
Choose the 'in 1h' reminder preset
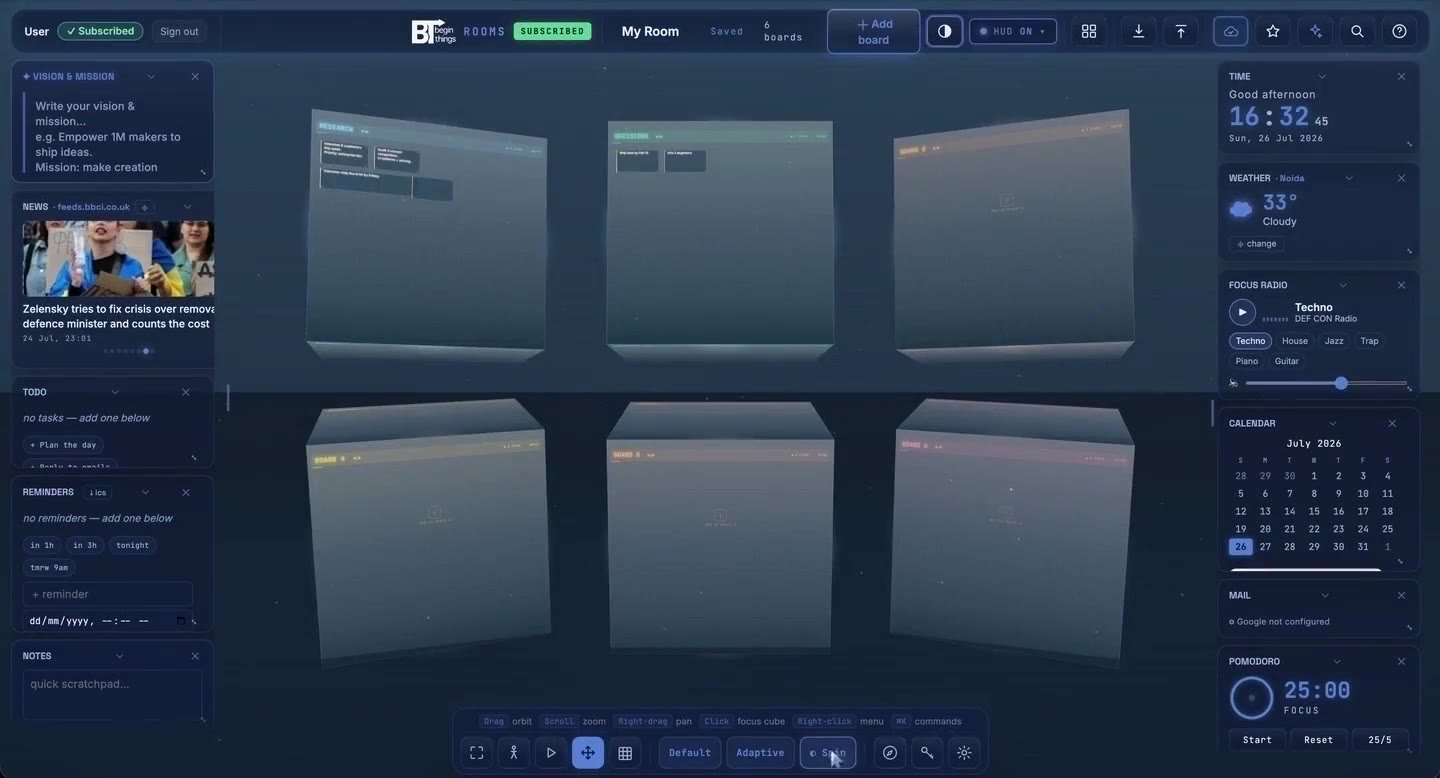tap(42, 545)
